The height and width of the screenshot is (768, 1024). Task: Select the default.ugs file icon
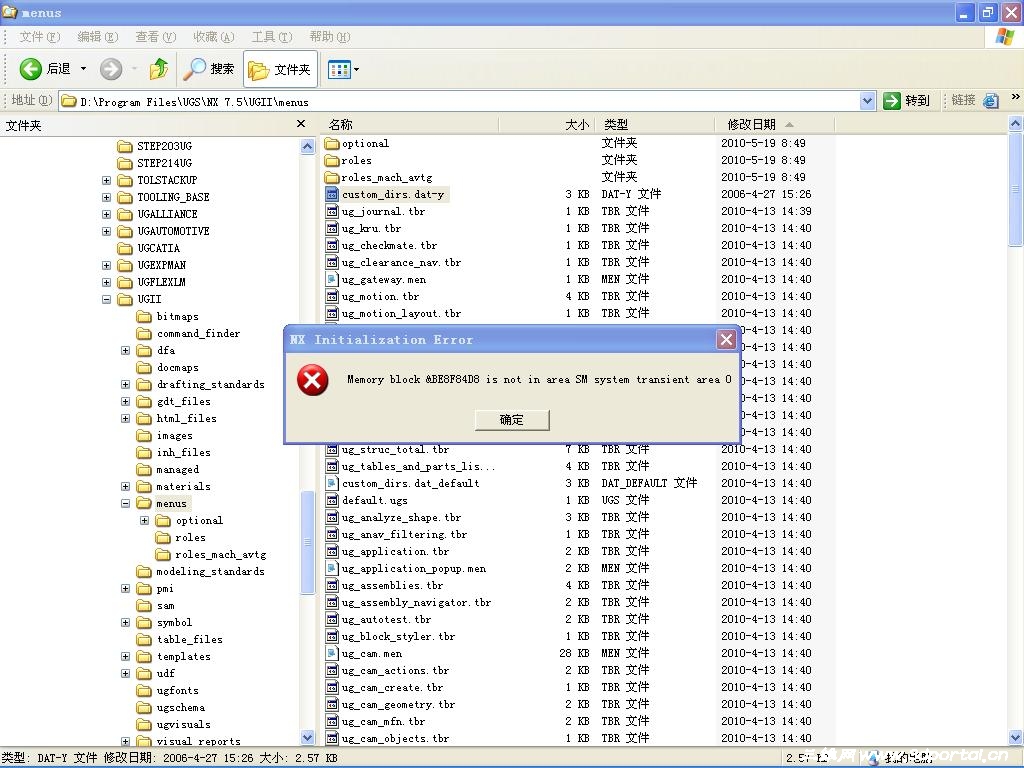tap(332, 500)
